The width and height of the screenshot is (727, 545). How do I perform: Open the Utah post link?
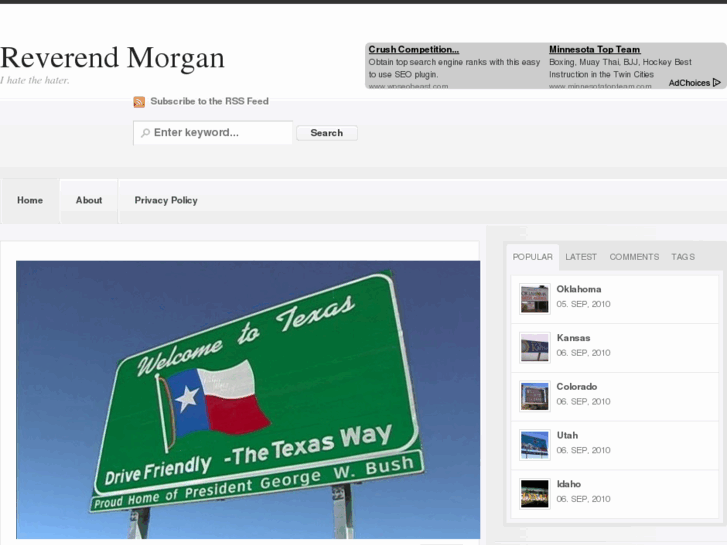click(567, 435)
